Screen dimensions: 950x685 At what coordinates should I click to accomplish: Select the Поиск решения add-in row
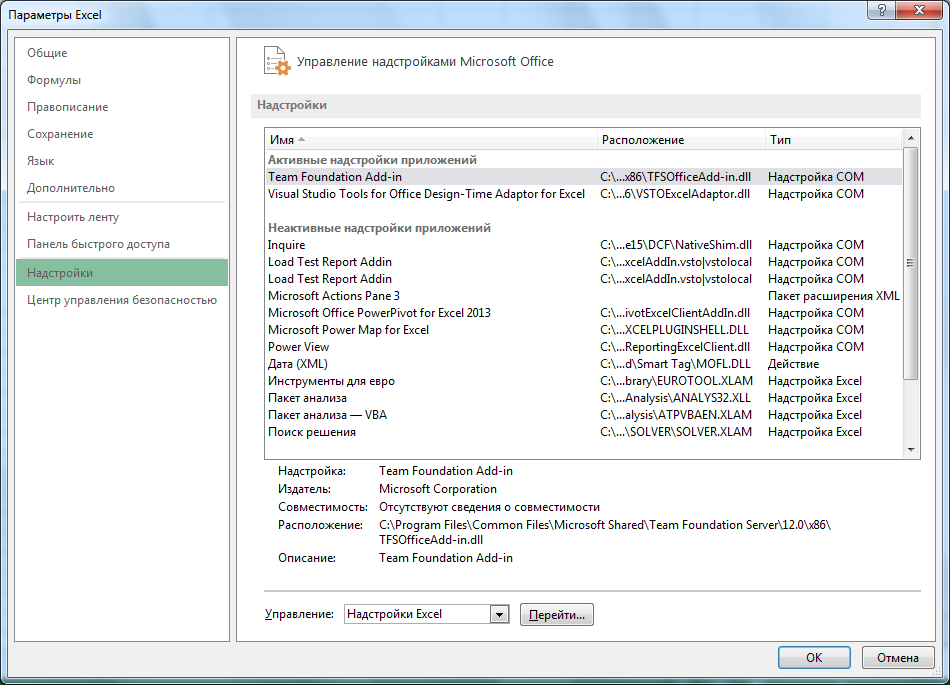584,432
